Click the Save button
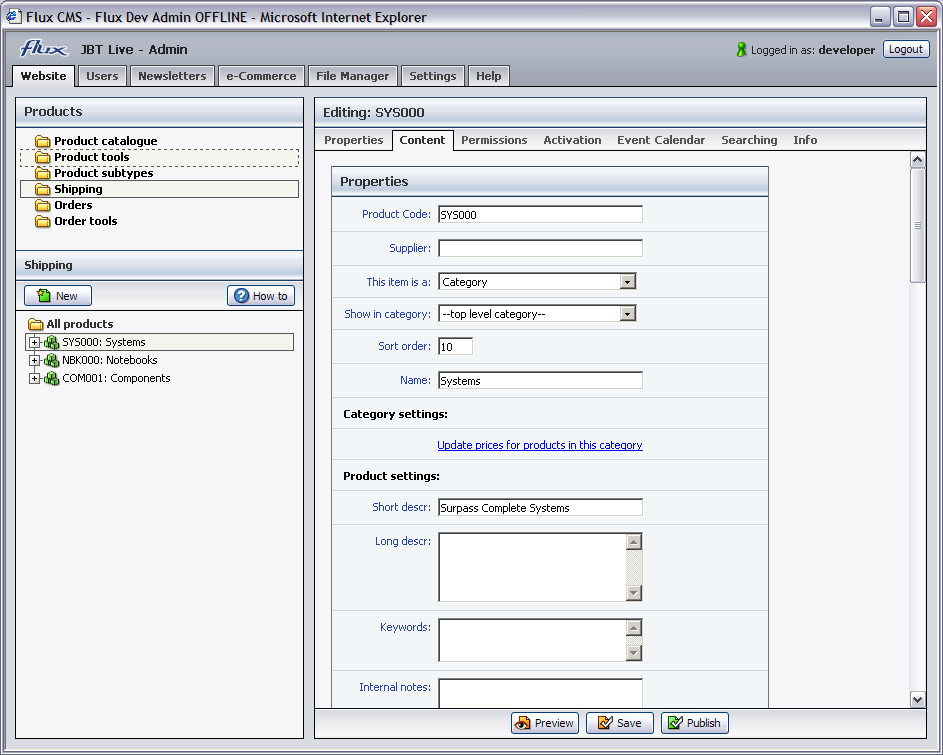This screenshot has height=755, width=943. click(619, 723)
